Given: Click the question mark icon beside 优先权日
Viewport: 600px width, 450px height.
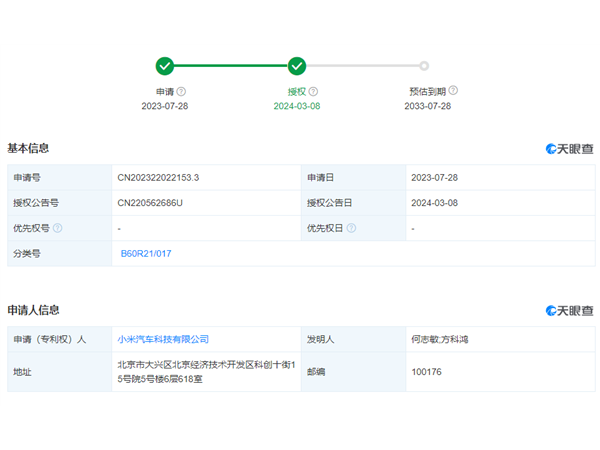Looking at the screenshot, I should (351, 228).
